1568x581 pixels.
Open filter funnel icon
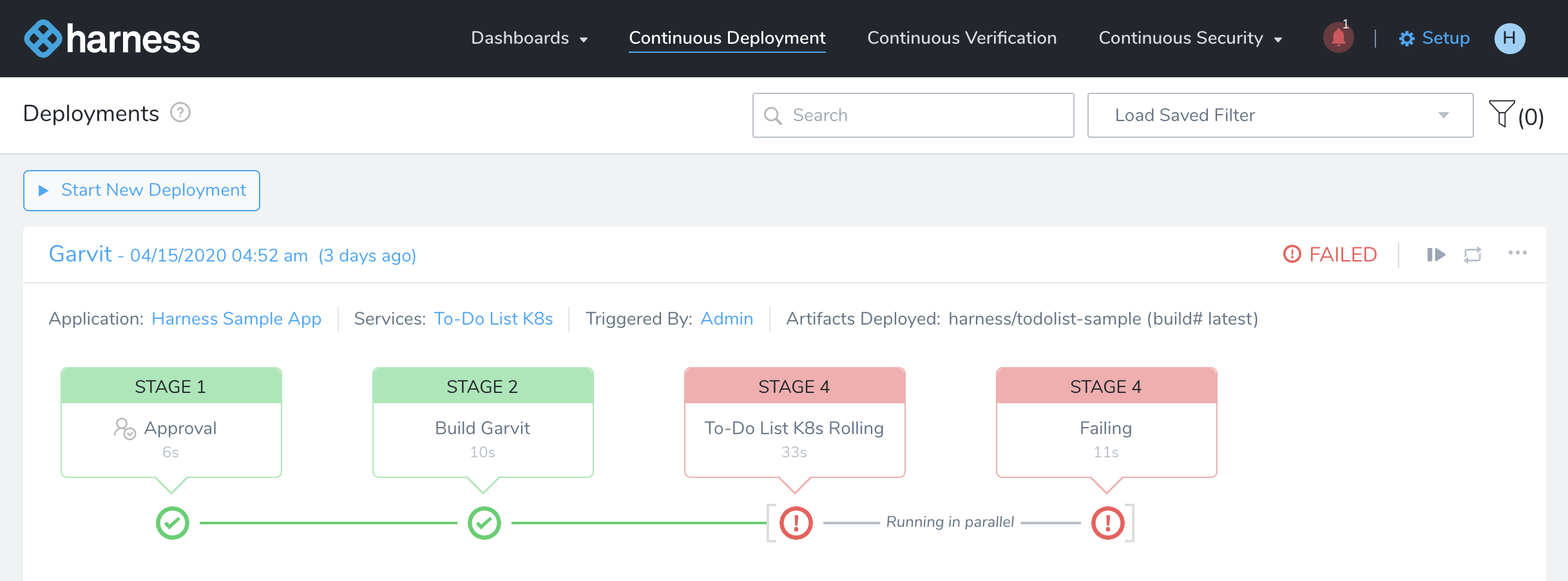1502,114
